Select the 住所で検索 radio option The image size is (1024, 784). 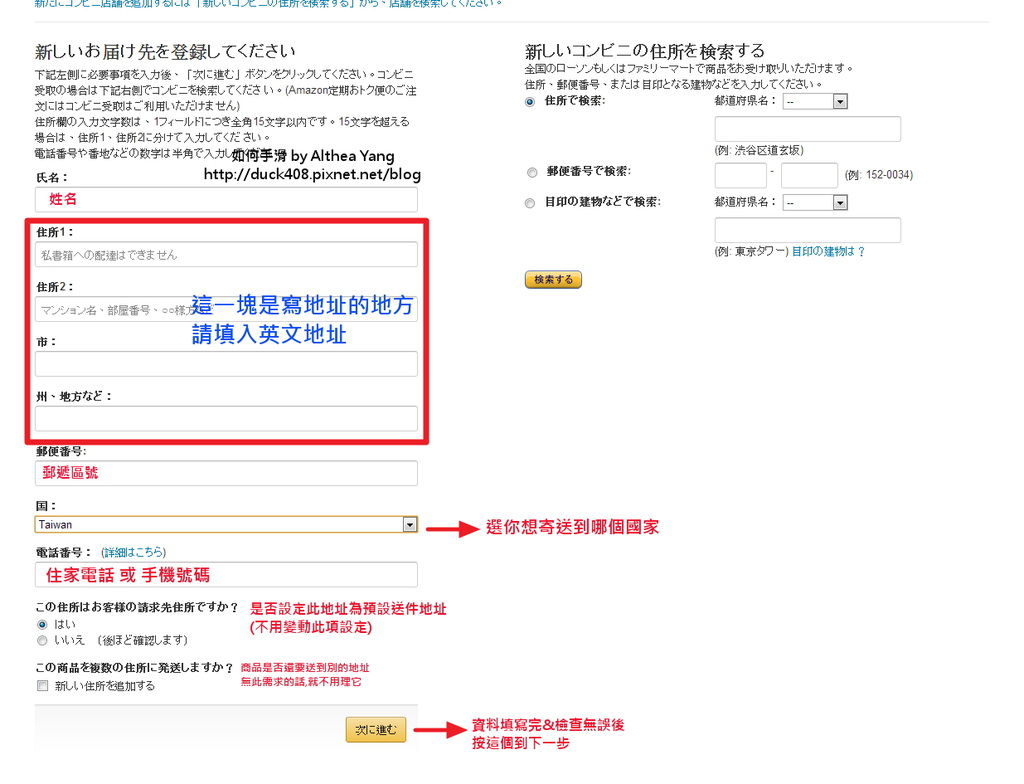(x=530, y=102)
